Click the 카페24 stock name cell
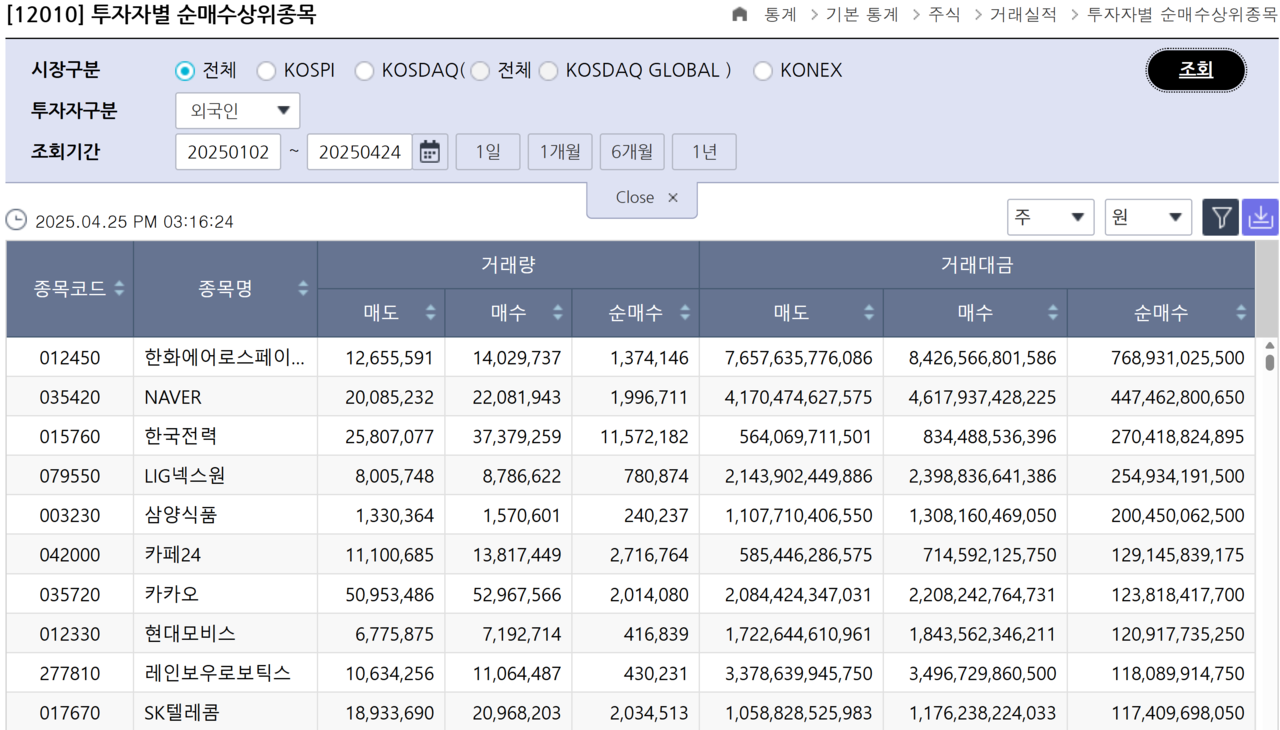The width and height of the screenshot is (1280, 730). (225, 555)
